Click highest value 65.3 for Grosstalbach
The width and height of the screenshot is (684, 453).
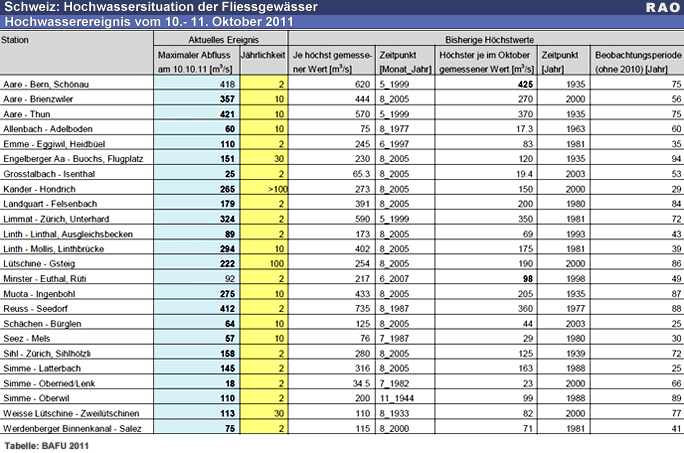[x=361, y=174]
